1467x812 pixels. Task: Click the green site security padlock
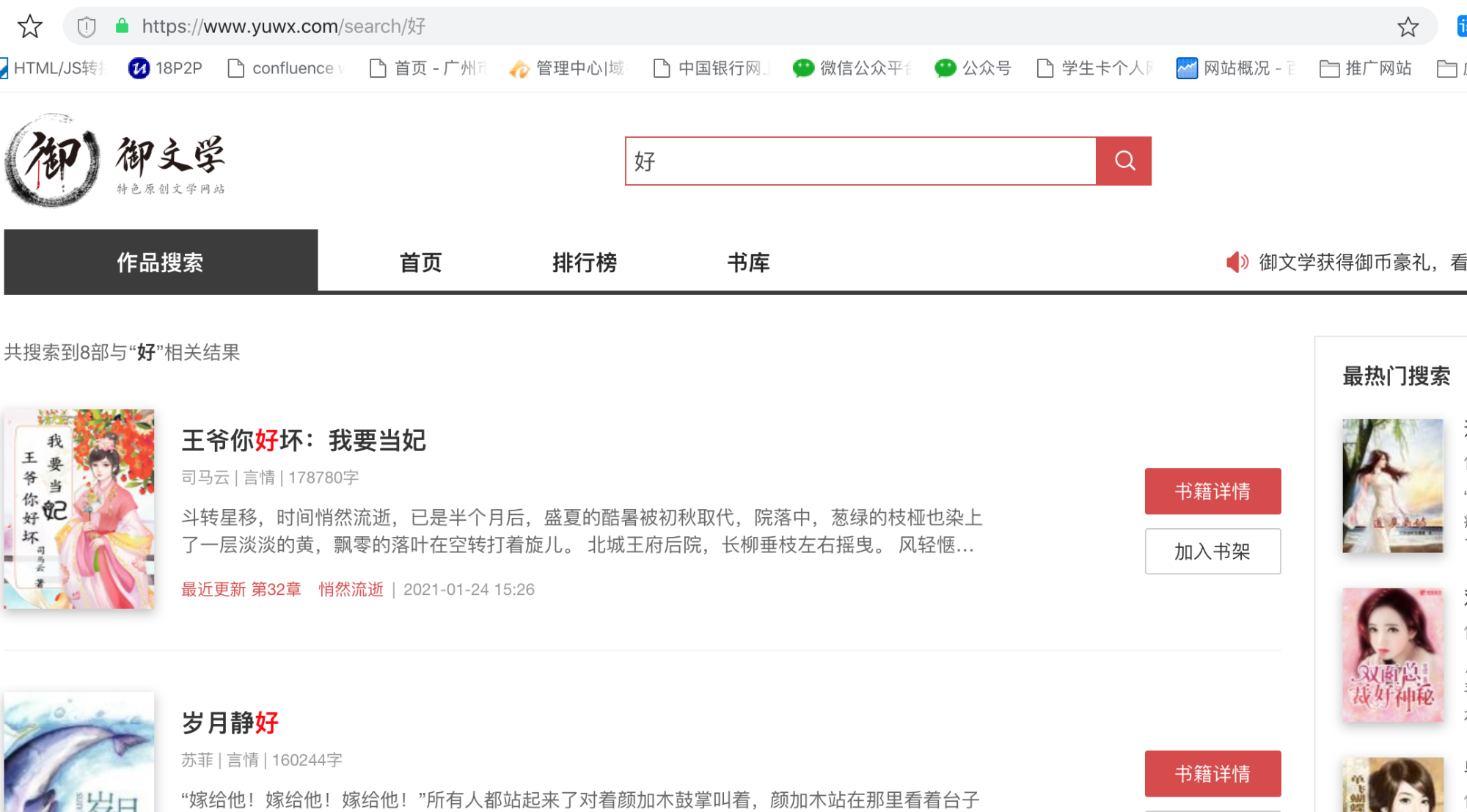(x=122, y=26)
